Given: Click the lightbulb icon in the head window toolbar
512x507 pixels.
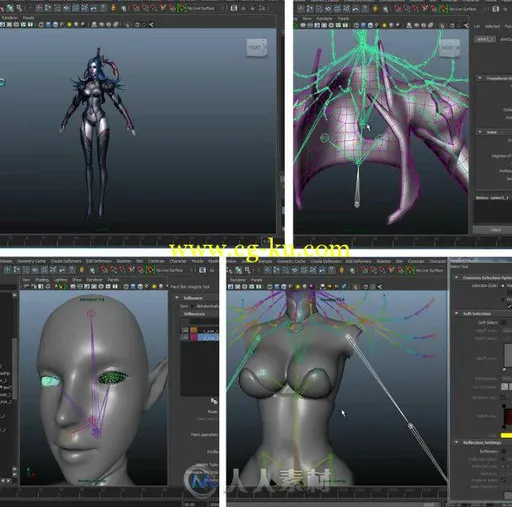Looking at the screenshot, I should pyautogui.click(x=82, y=270).
